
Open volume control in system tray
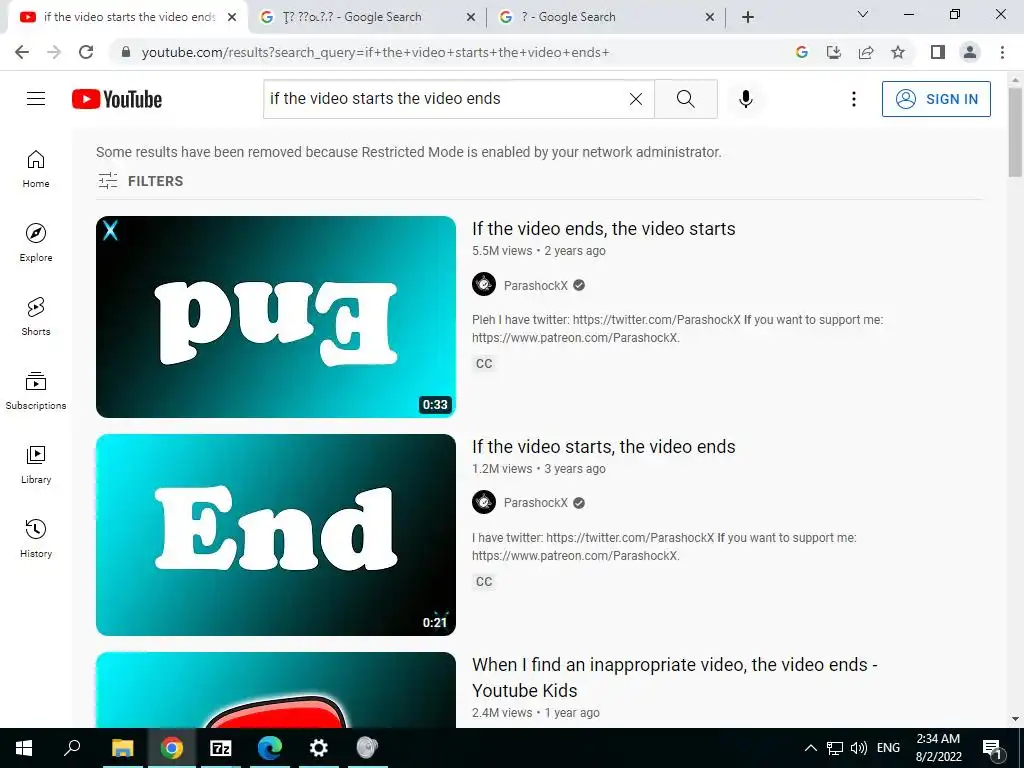pyautogui.click(x=859, y=748)
